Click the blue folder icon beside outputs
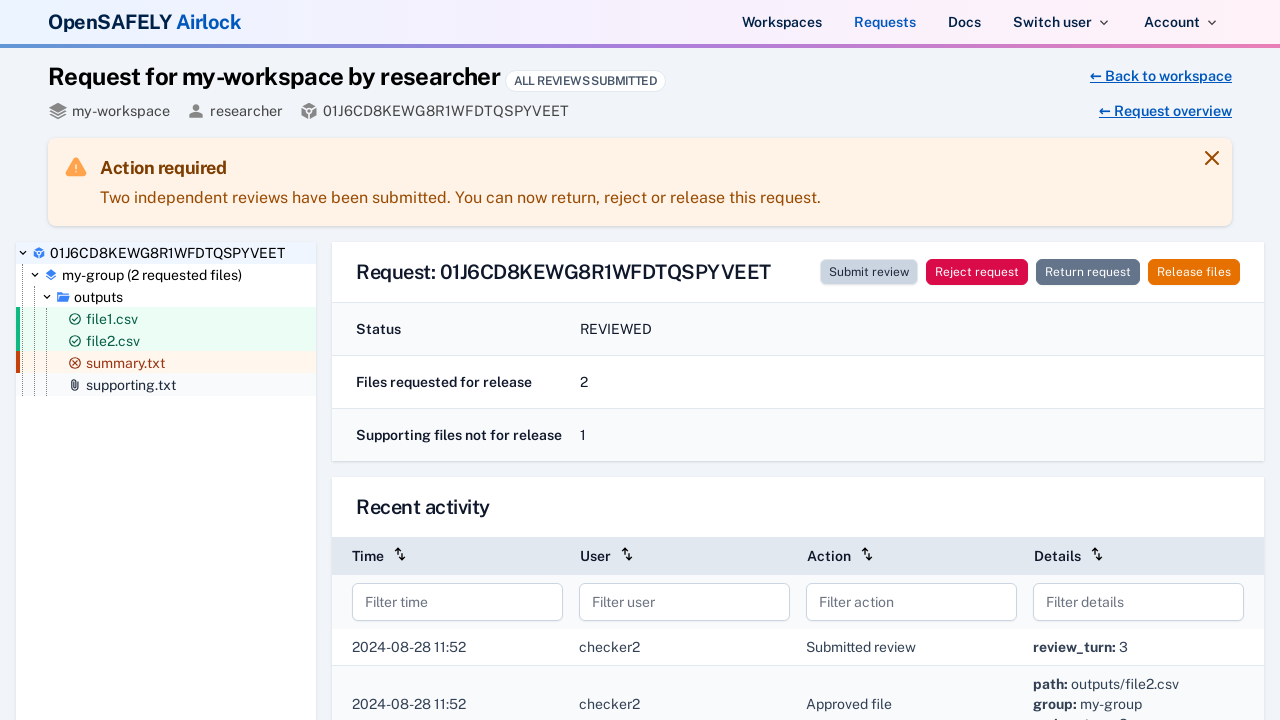 coord(61,297)
